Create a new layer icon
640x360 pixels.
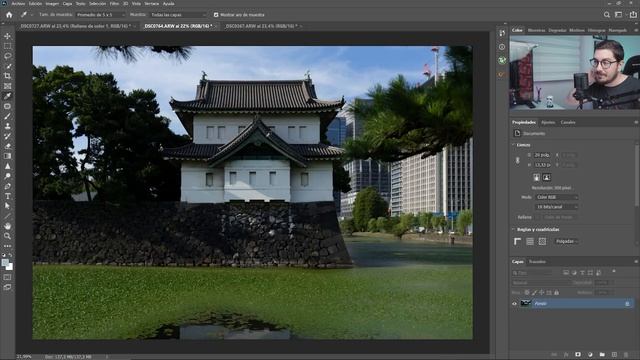point(614,355)
